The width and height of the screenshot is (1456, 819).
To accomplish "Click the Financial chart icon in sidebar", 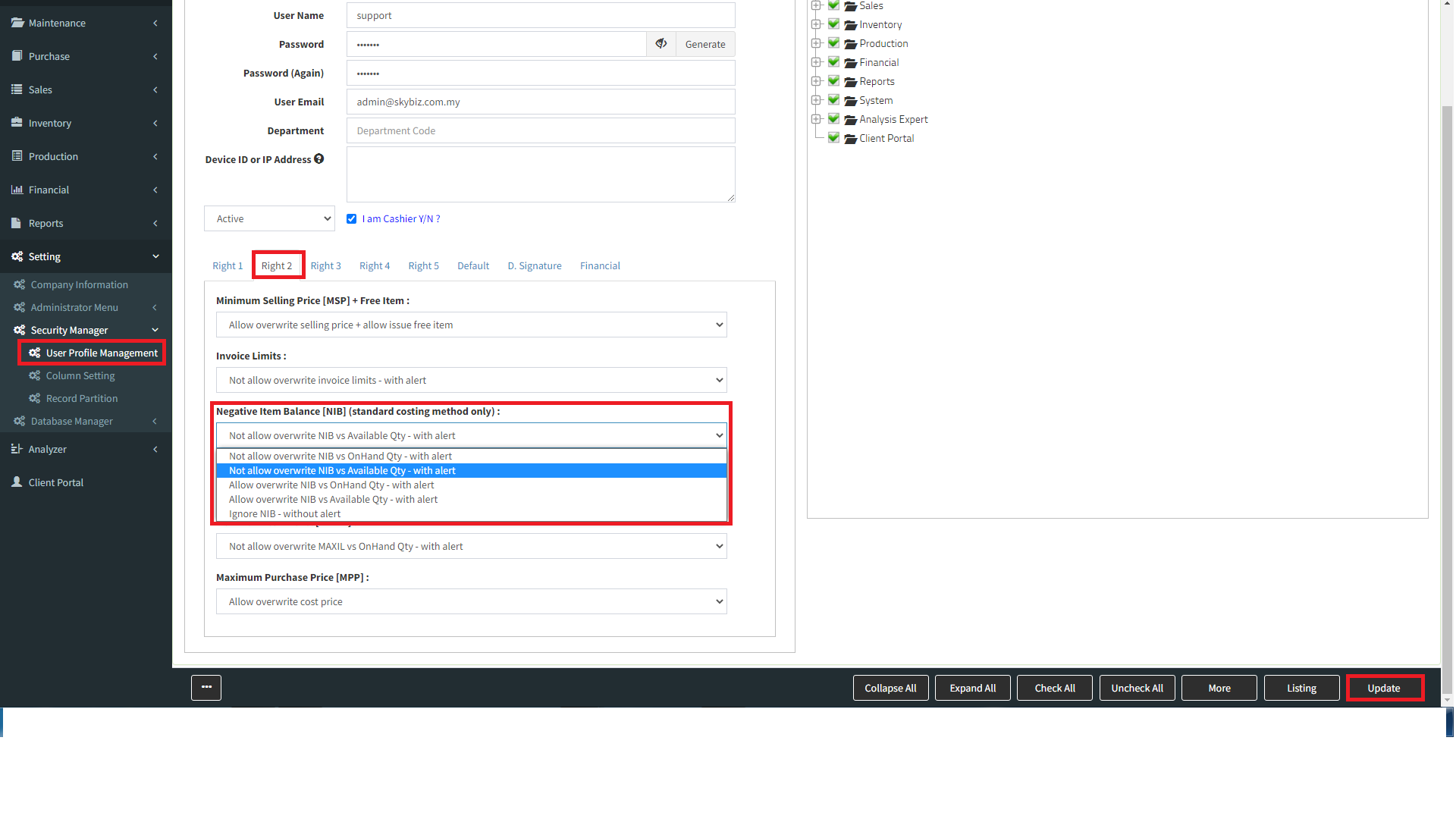I will (x=17, y=190).
